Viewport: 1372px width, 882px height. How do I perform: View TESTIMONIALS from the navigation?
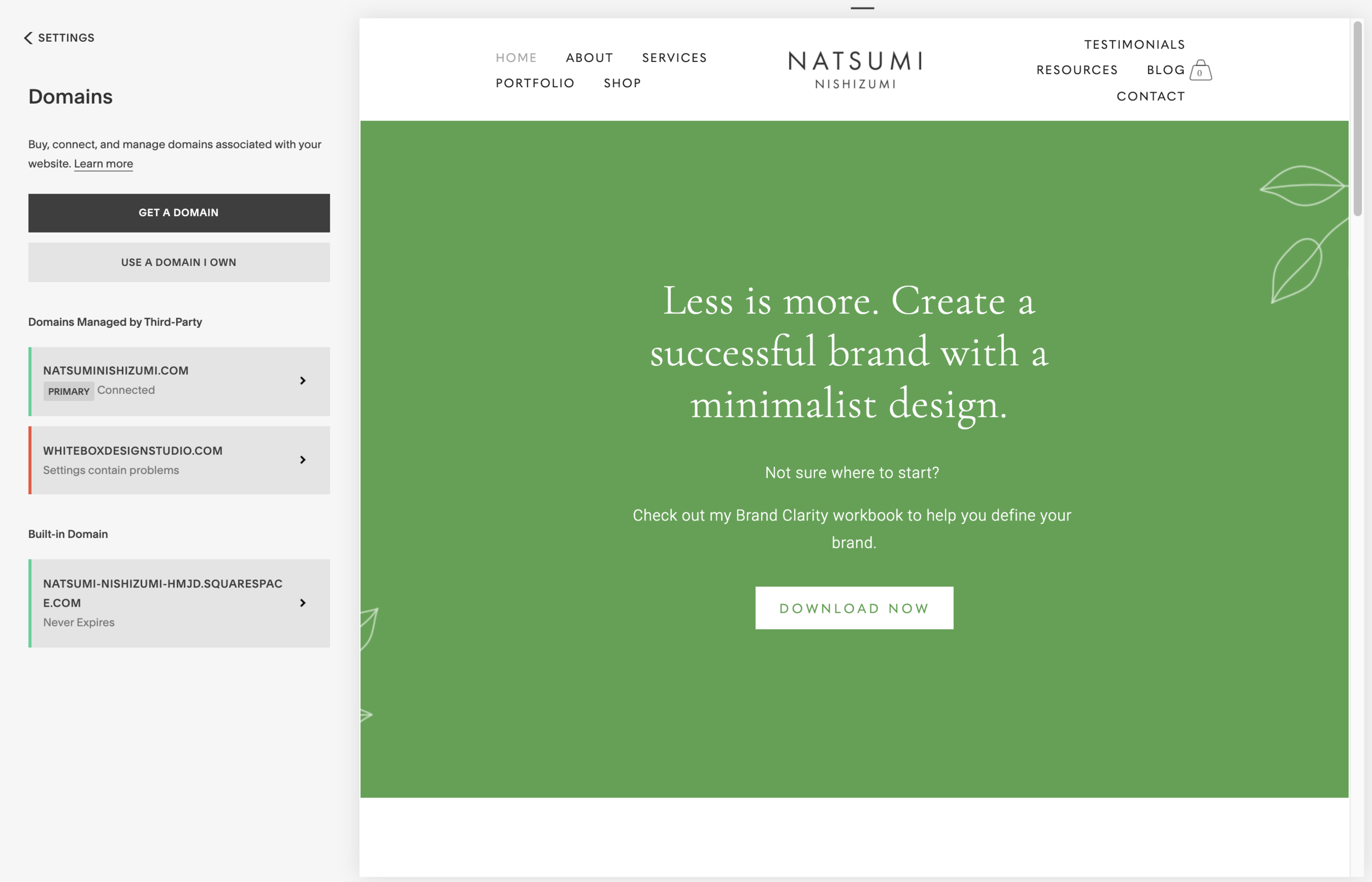(1134, 44)
